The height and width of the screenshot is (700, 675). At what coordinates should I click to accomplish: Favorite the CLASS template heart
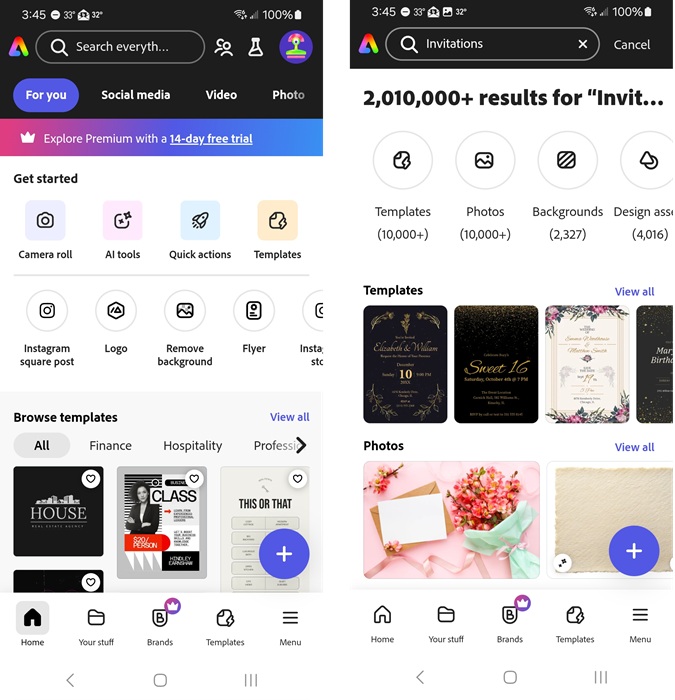(x=194, y=479)
